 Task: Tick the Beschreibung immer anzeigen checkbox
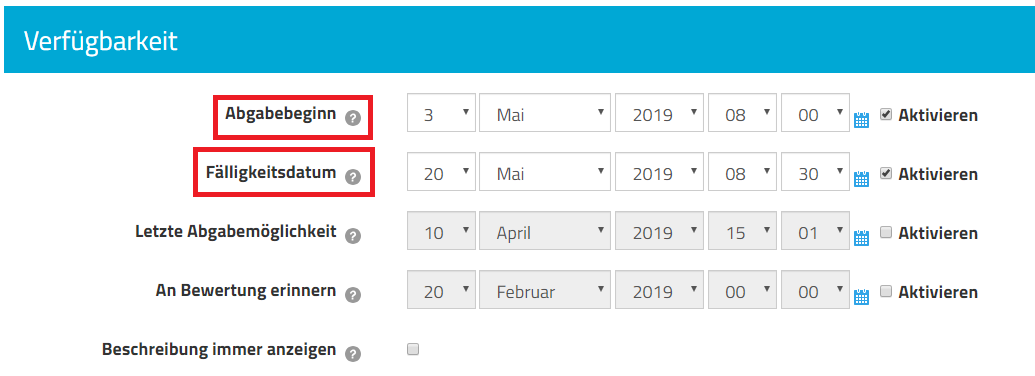coord(413,349)
